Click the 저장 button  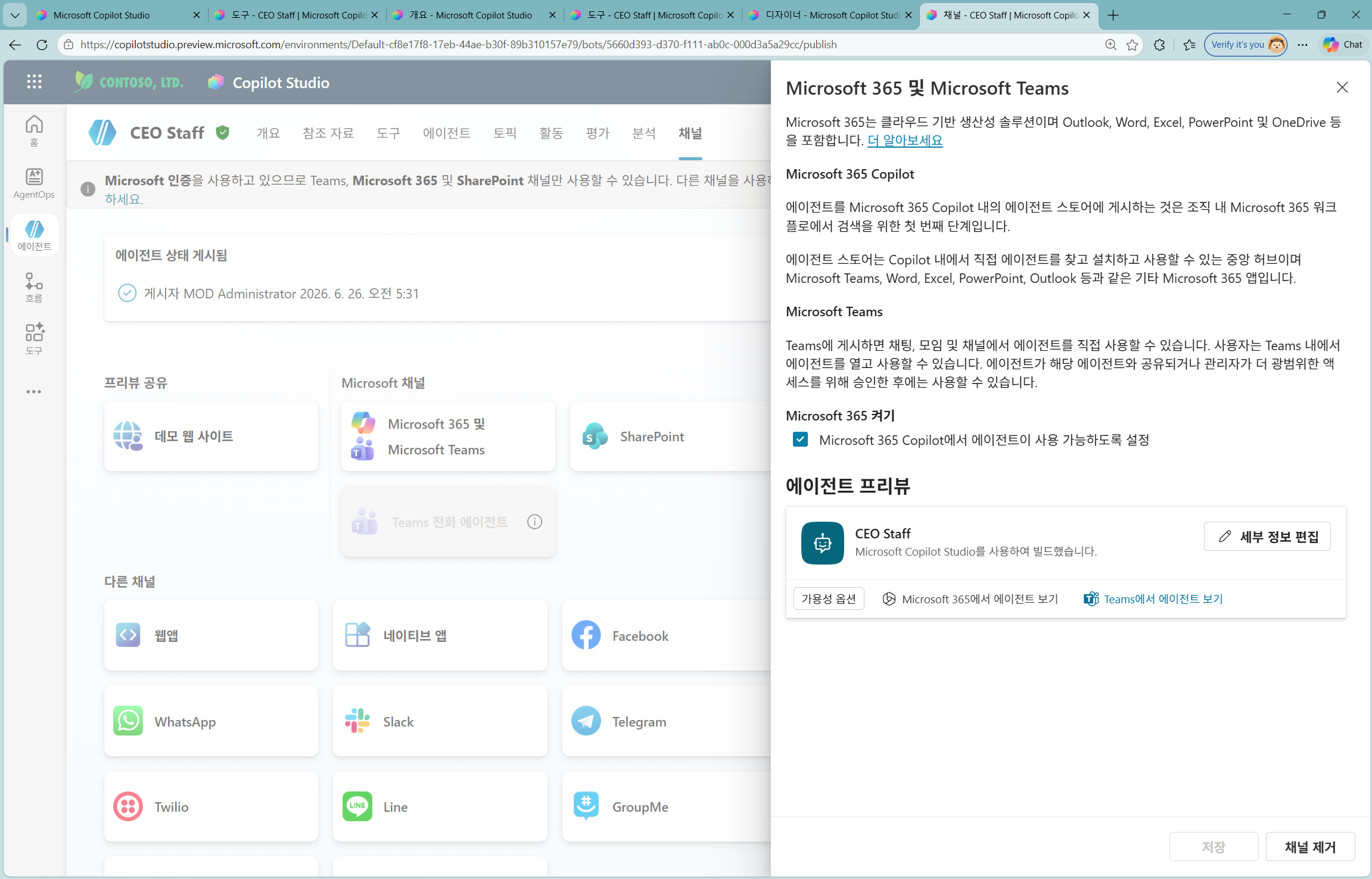pyautogui.click(x=1214, y=846)
